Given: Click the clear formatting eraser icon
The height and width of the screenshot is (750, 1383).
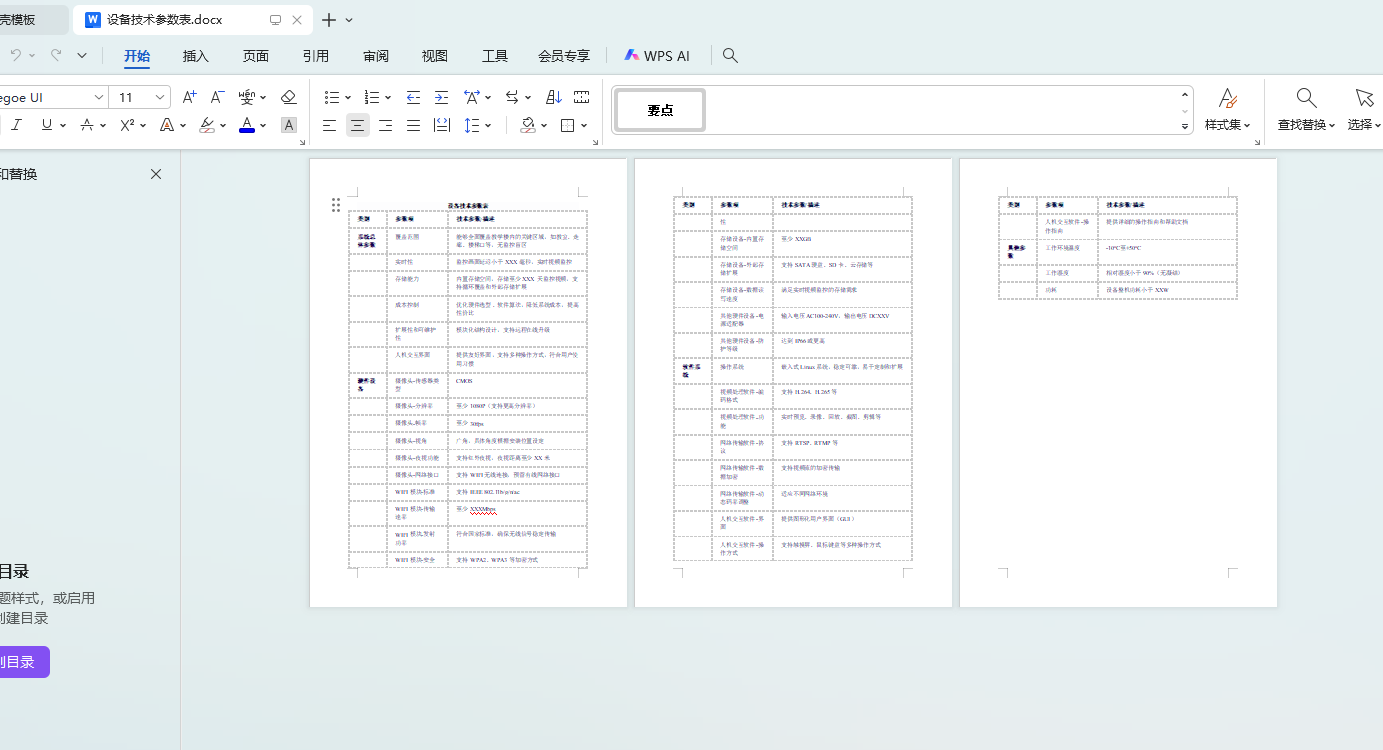Looking at the screenshot, I should coord(289,97).
